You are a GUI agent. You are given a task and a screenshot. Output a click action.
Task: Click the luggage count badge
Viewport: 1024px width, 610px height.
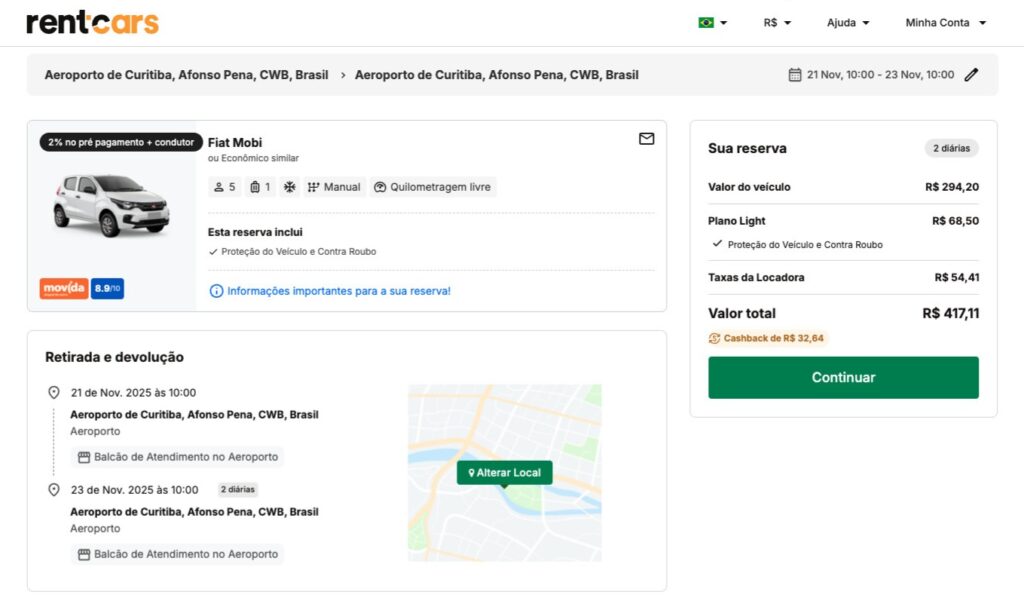click(260, 187)
